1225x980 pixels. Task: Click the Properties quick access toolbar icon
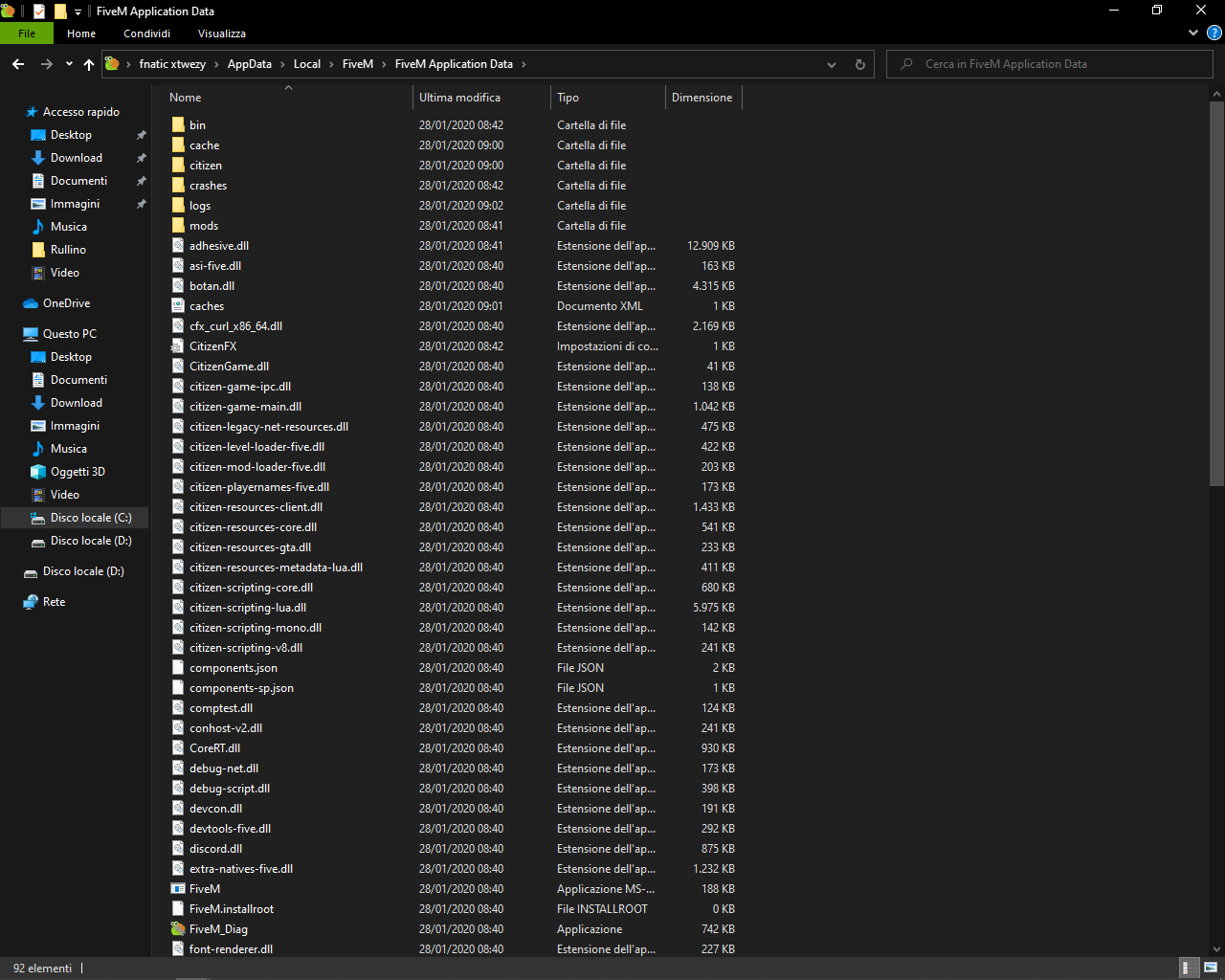coord(39,11)
